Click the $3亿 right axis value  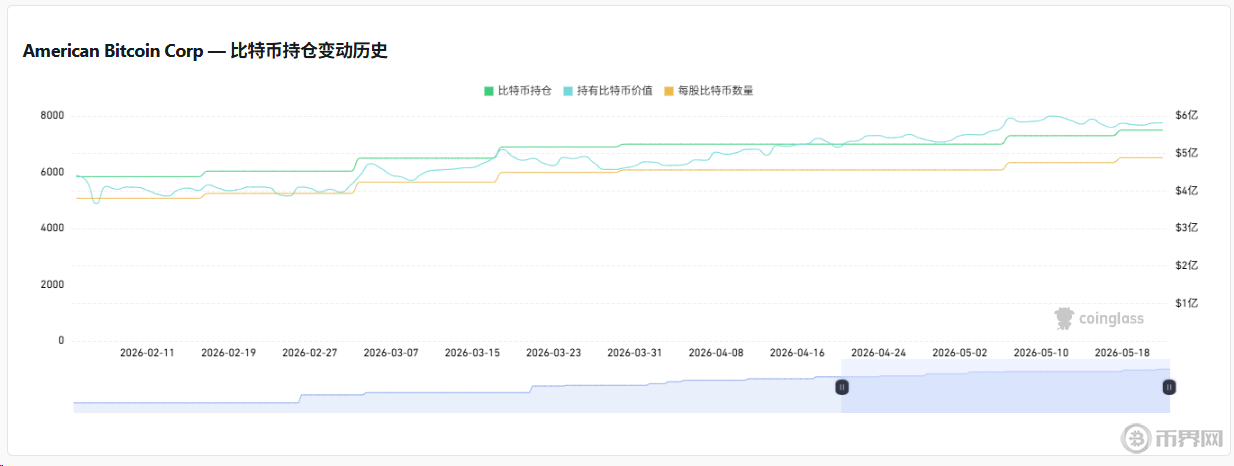click(x=1186, y=228)
